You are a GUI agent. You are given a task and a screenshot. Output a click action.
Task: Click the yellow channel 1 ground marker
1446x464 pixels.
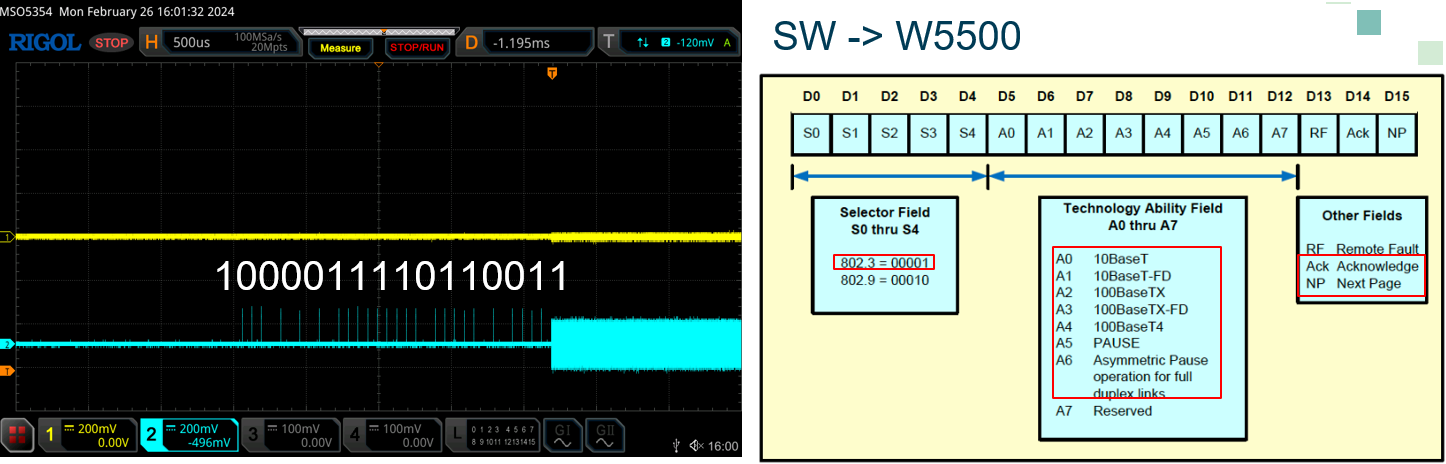(6, 237)
